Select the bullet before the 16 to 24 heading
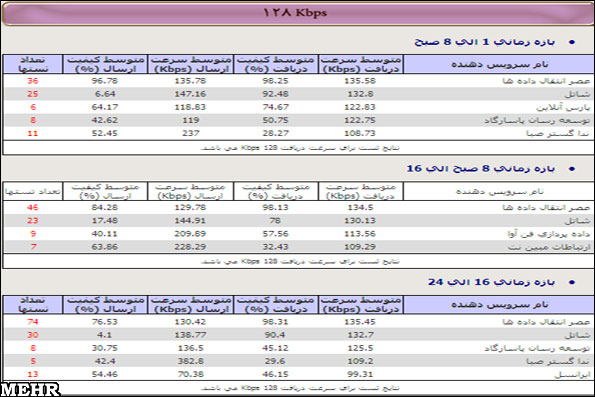Viewport: 595px width, 397px height. tap(572, 282)
